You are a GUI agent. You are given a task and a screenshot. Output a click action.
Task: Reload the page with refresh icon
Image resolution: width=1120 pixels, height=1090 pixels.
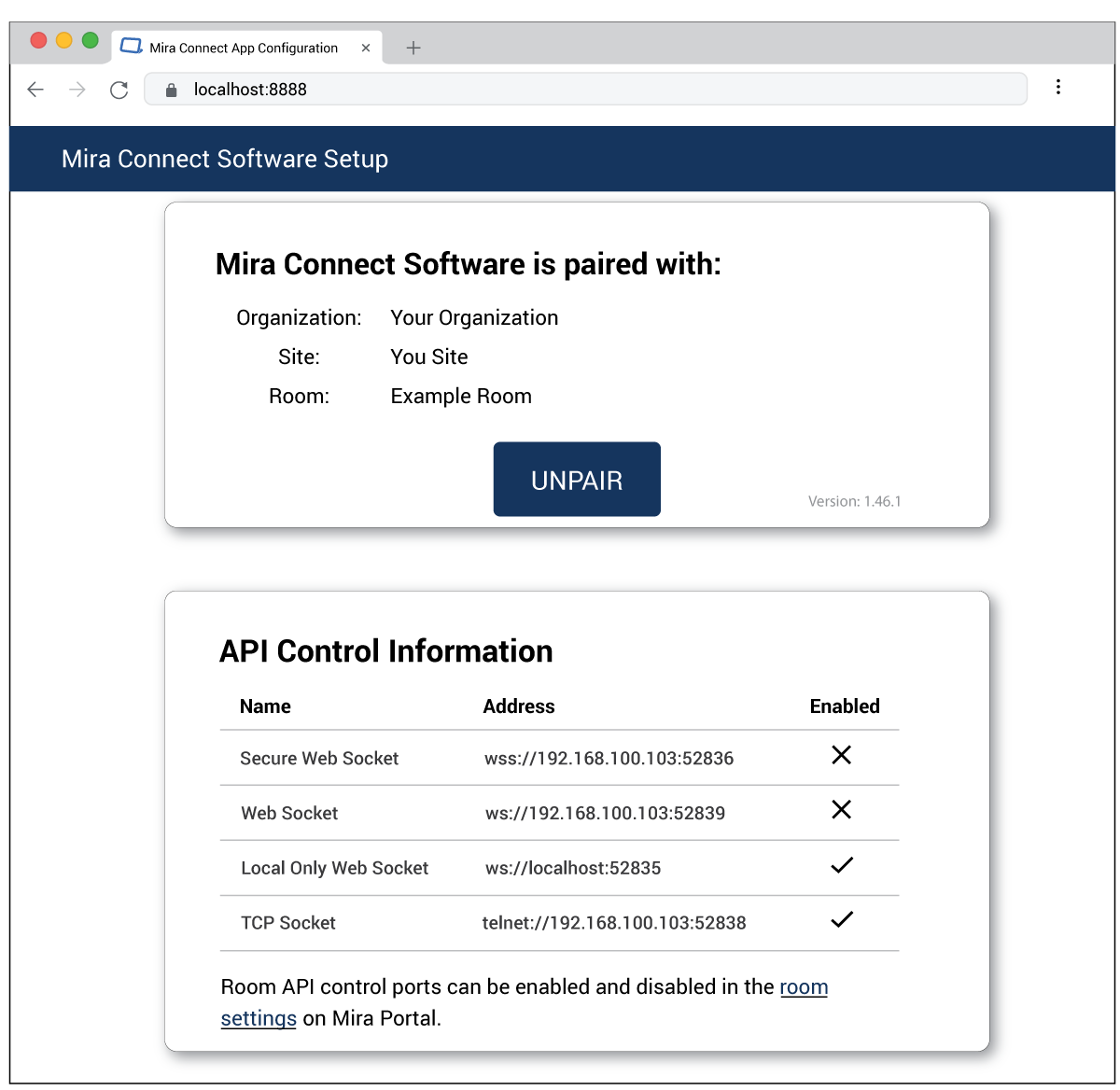(119, 90)
